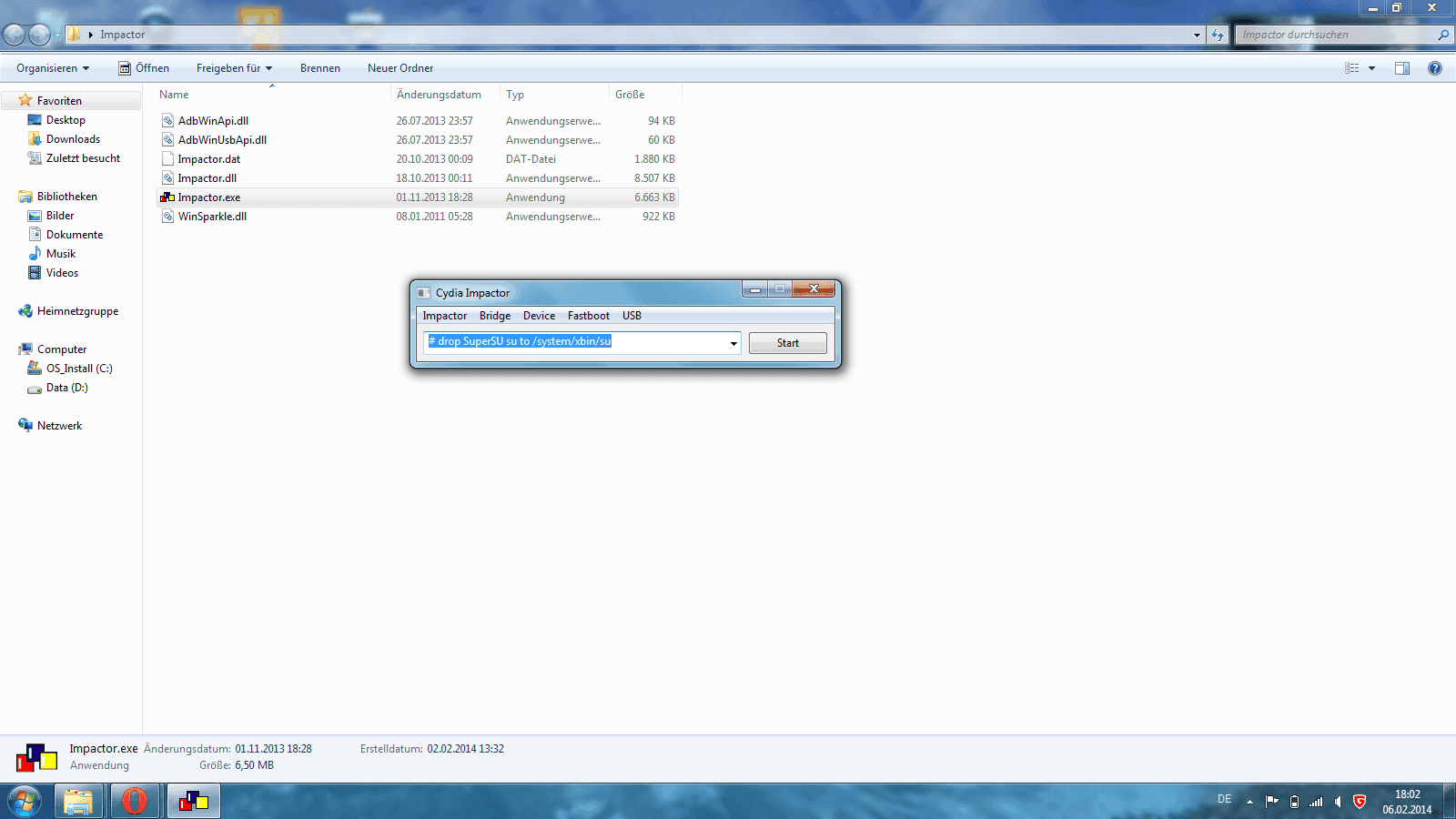Click the Computer icon in sidebar
Image resolution: width=1456 pixels, height=819 pixels.
pyautogui.click(x=25, y=349)
